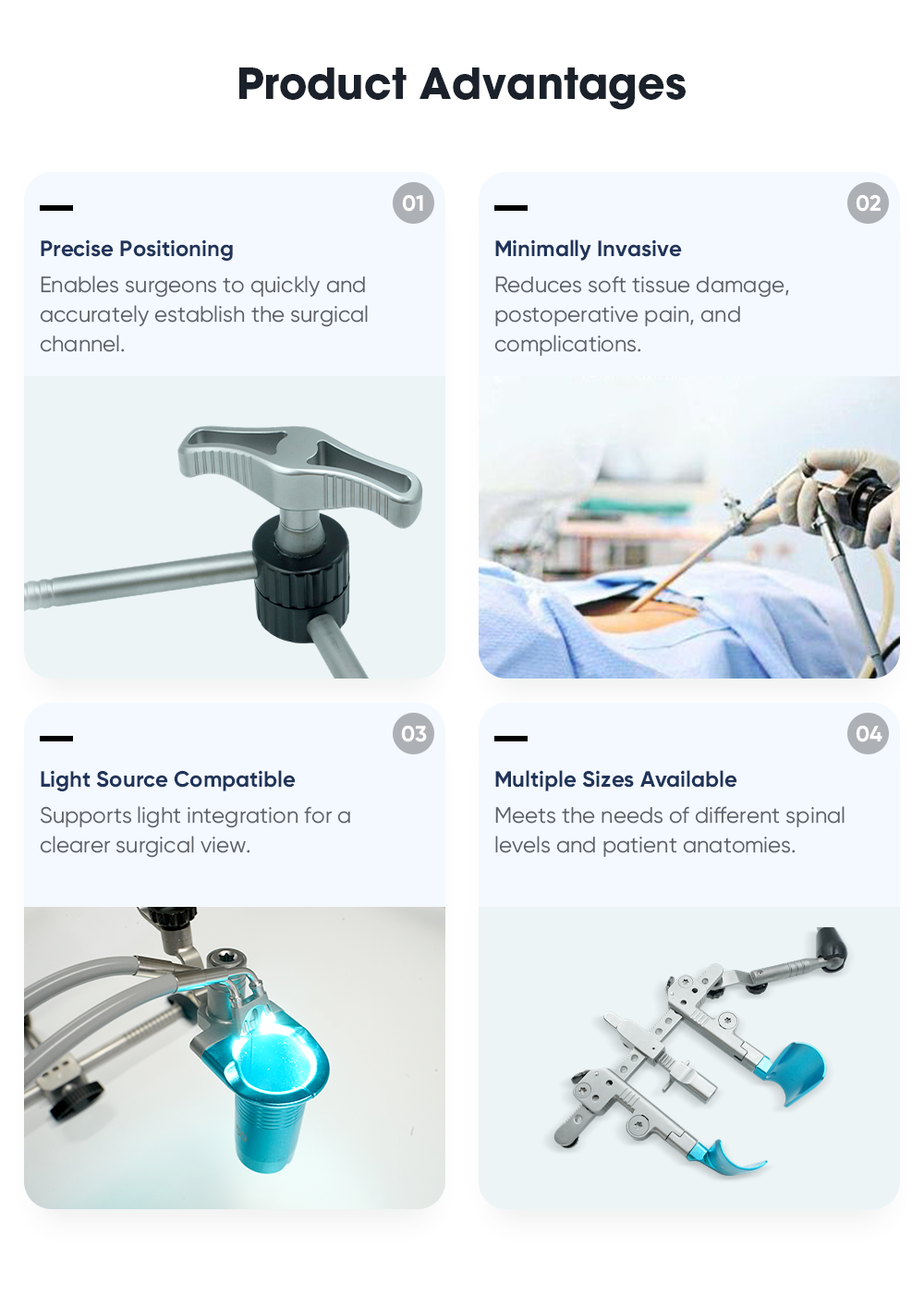
Task: Select the Light Source Compatible heading
Action: point(167,779)
